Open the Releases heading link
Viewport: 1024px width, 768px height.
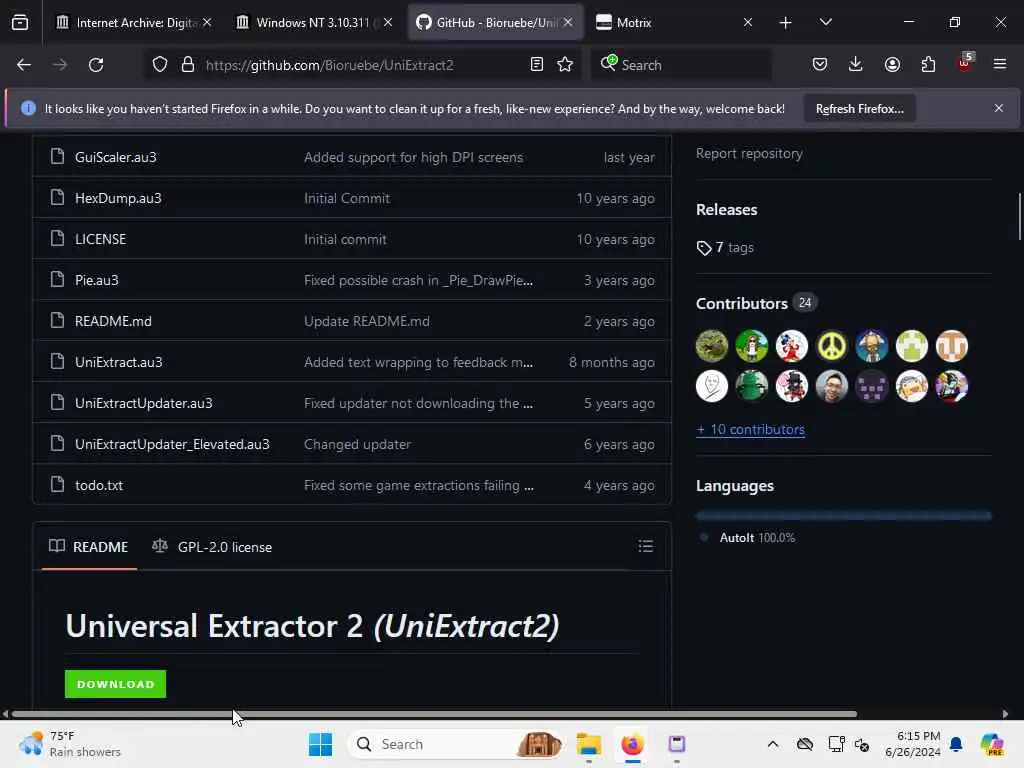(x=726, y=210)
